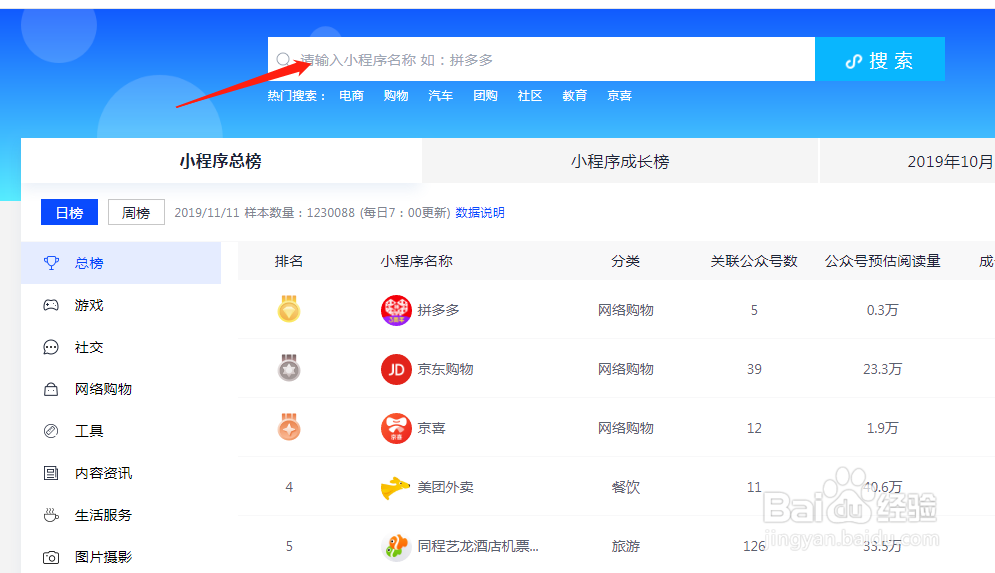
Task: Click the 京喜 app logo
Action: coord(396,428)
